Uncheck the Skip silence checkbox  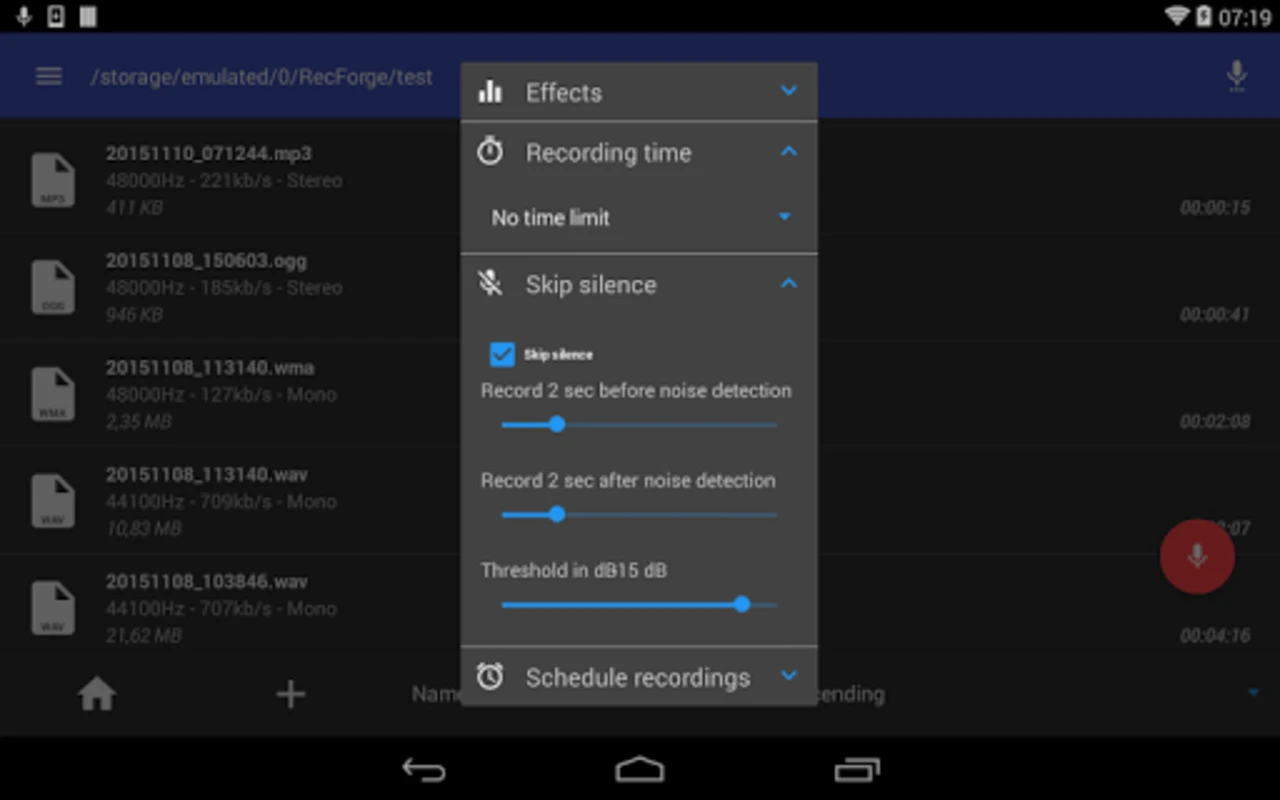coord(502,354)
